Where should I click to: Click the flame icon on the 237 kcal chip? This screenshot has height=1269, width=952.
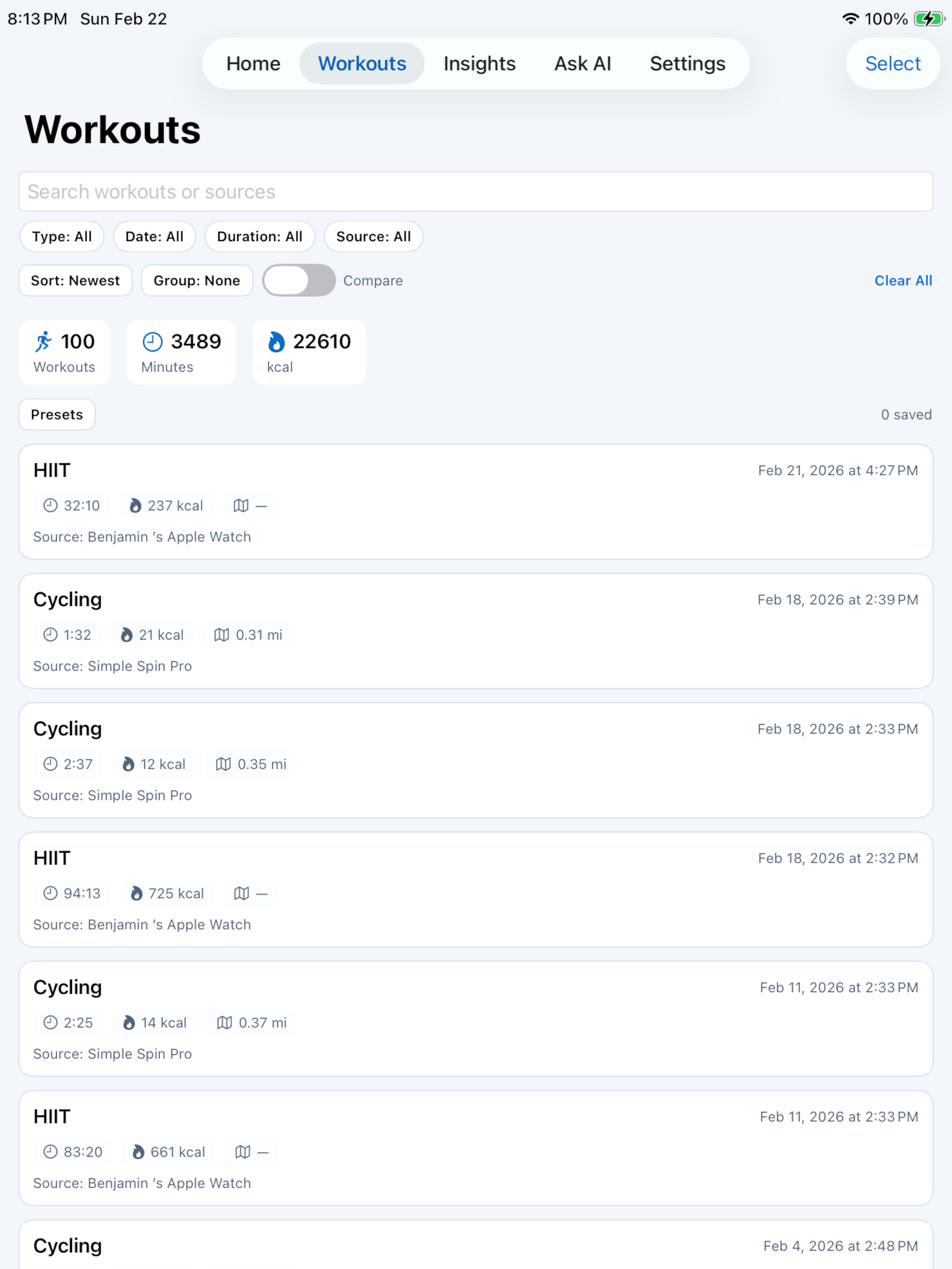point(135,506)
